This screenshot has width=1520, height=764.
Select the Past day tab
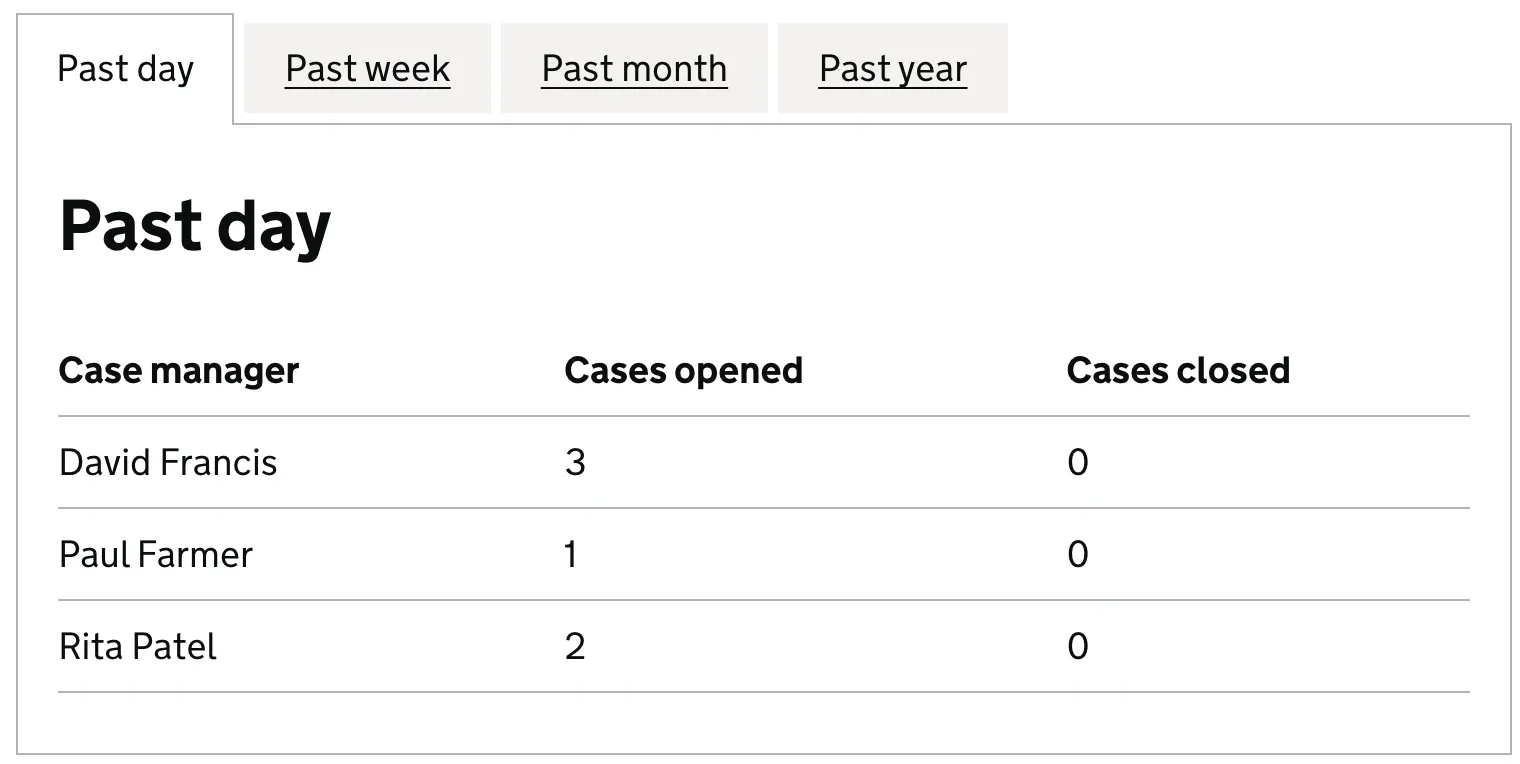pyautogui.click(x=125, y=69)
